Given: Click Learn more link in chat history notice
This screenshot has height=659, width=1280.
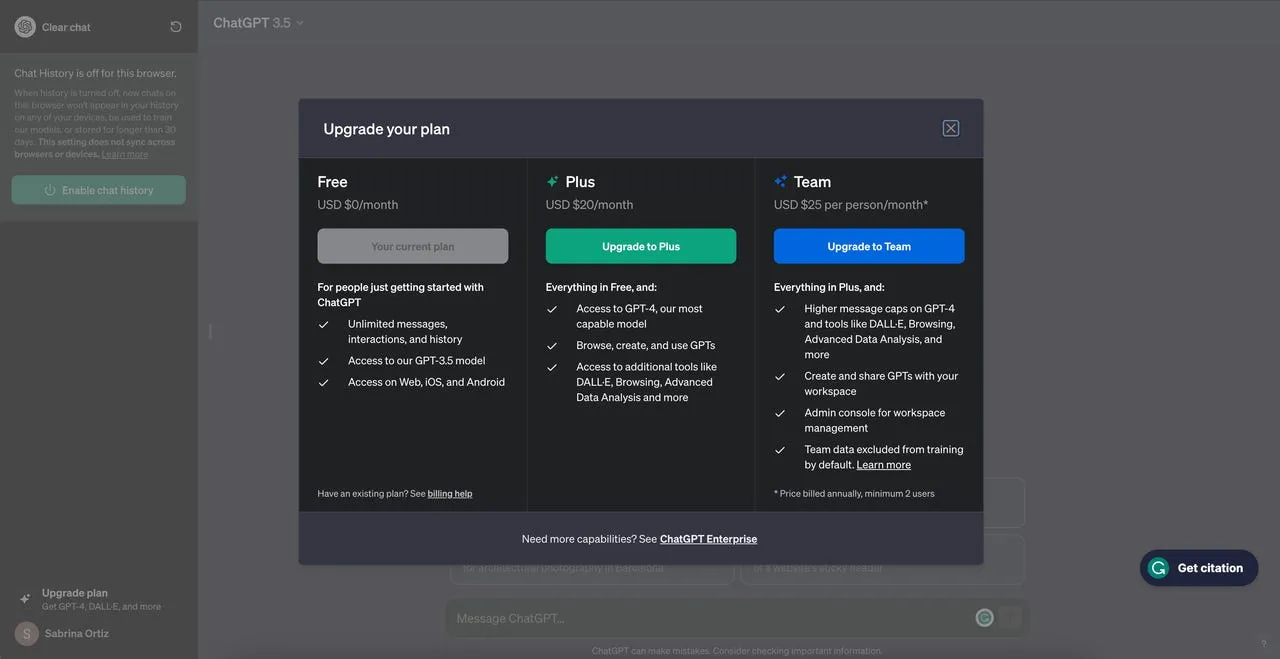Looking at the screenshot, I should tap(125, 154).
